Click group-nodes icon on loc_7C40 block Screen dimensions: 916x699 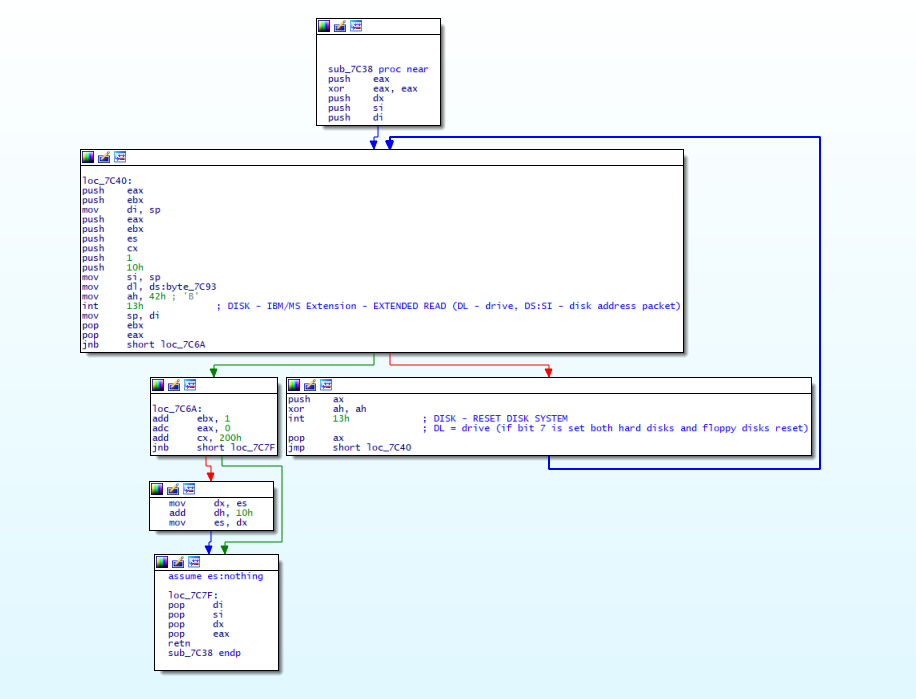tap(120, 157)
